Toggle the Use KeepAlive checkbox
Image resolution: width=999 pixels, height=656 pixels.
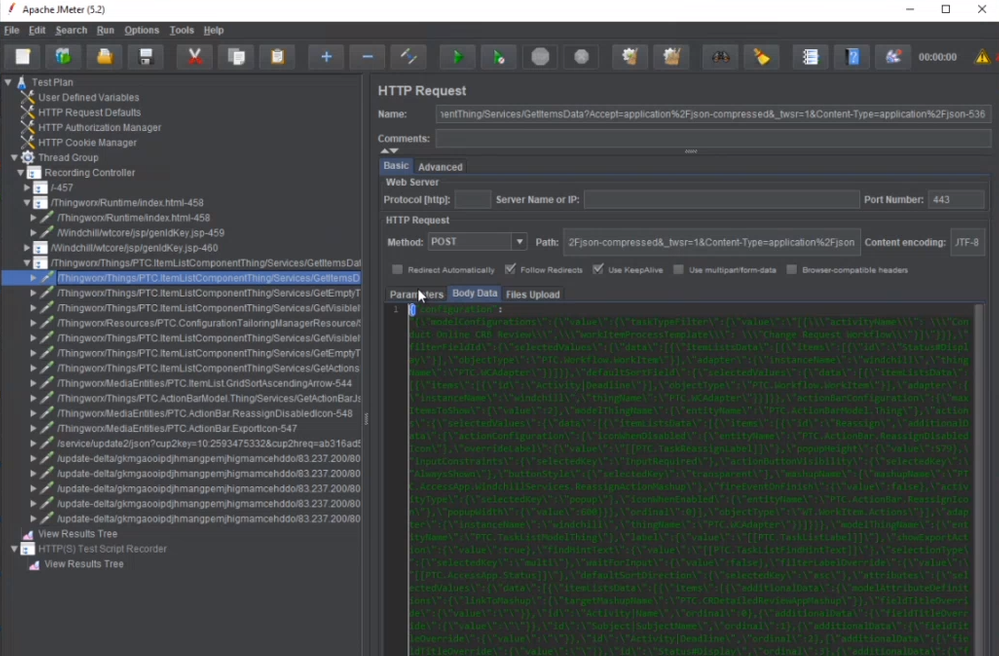598,270
